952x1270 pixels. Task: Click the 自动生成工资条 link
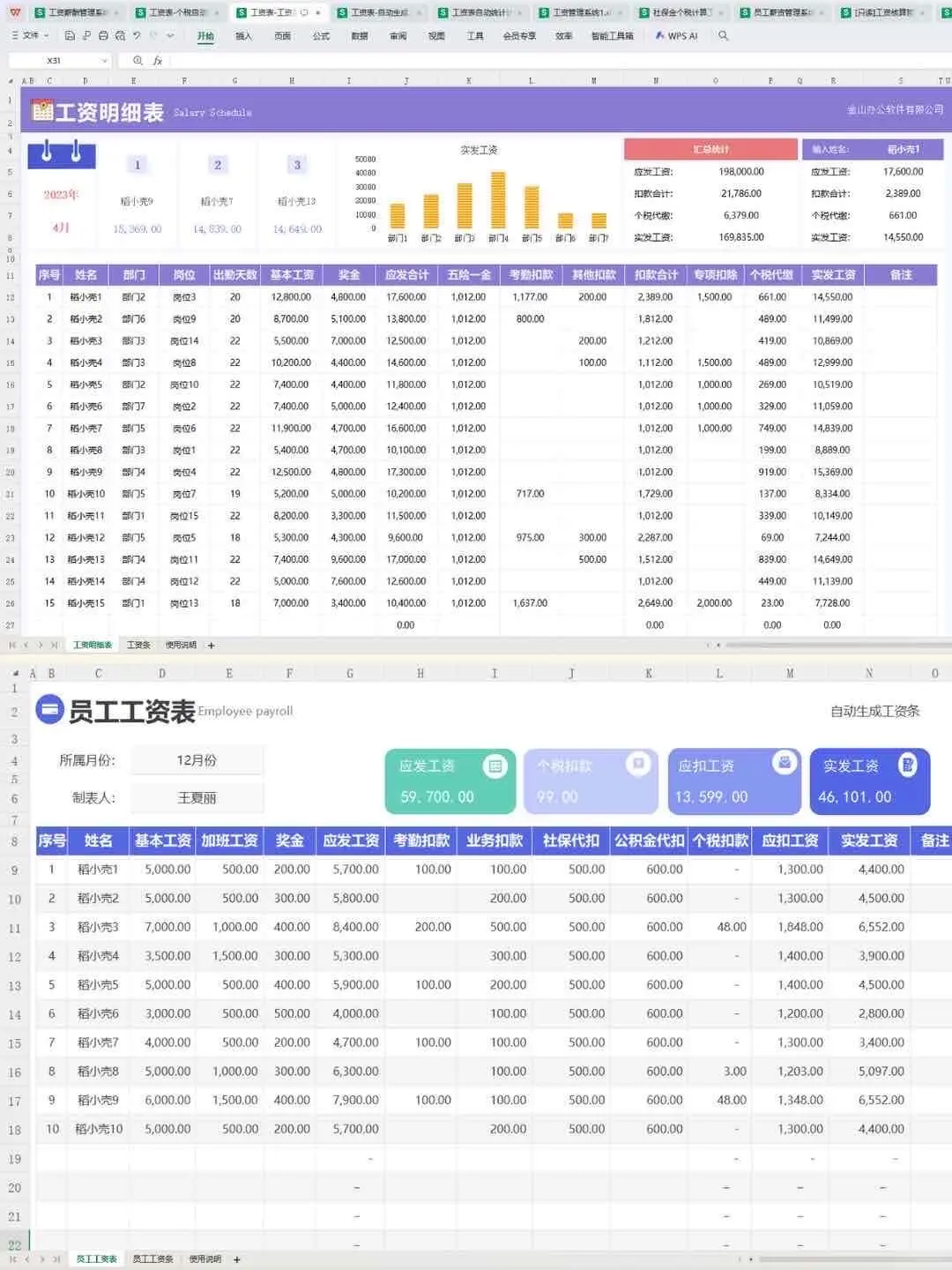click(875, 711)
